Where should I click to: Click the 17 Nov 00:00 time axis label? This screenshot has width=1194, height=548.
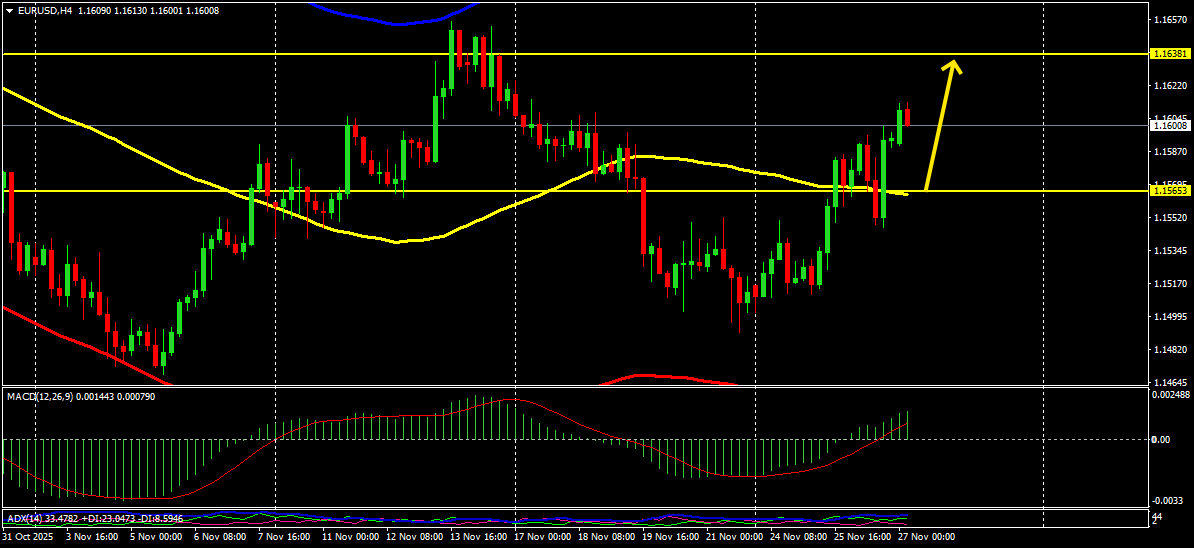click(543, 537)
